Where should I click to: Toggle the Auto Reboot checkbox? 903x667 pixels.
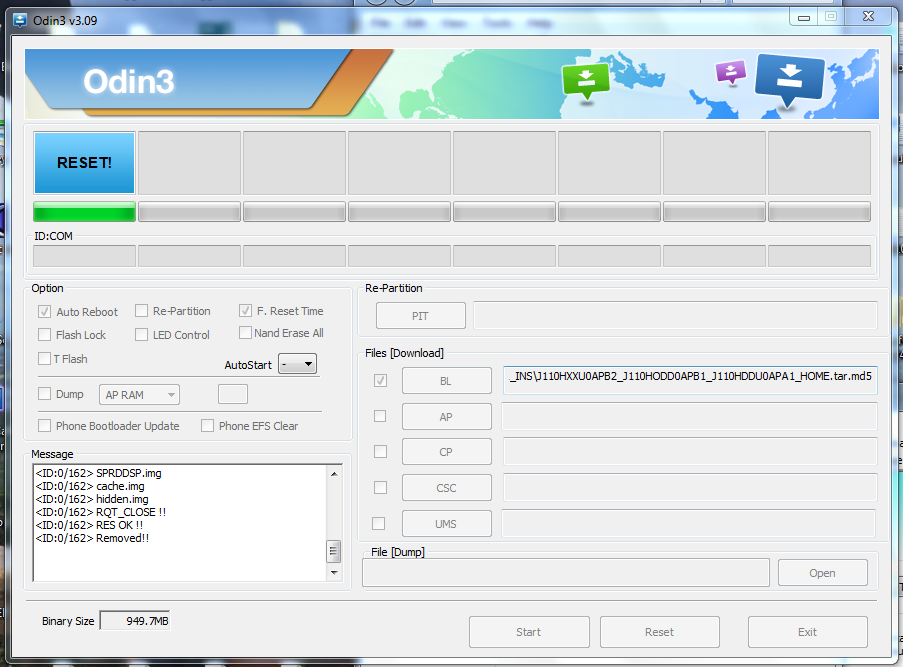tap(44, 312)
